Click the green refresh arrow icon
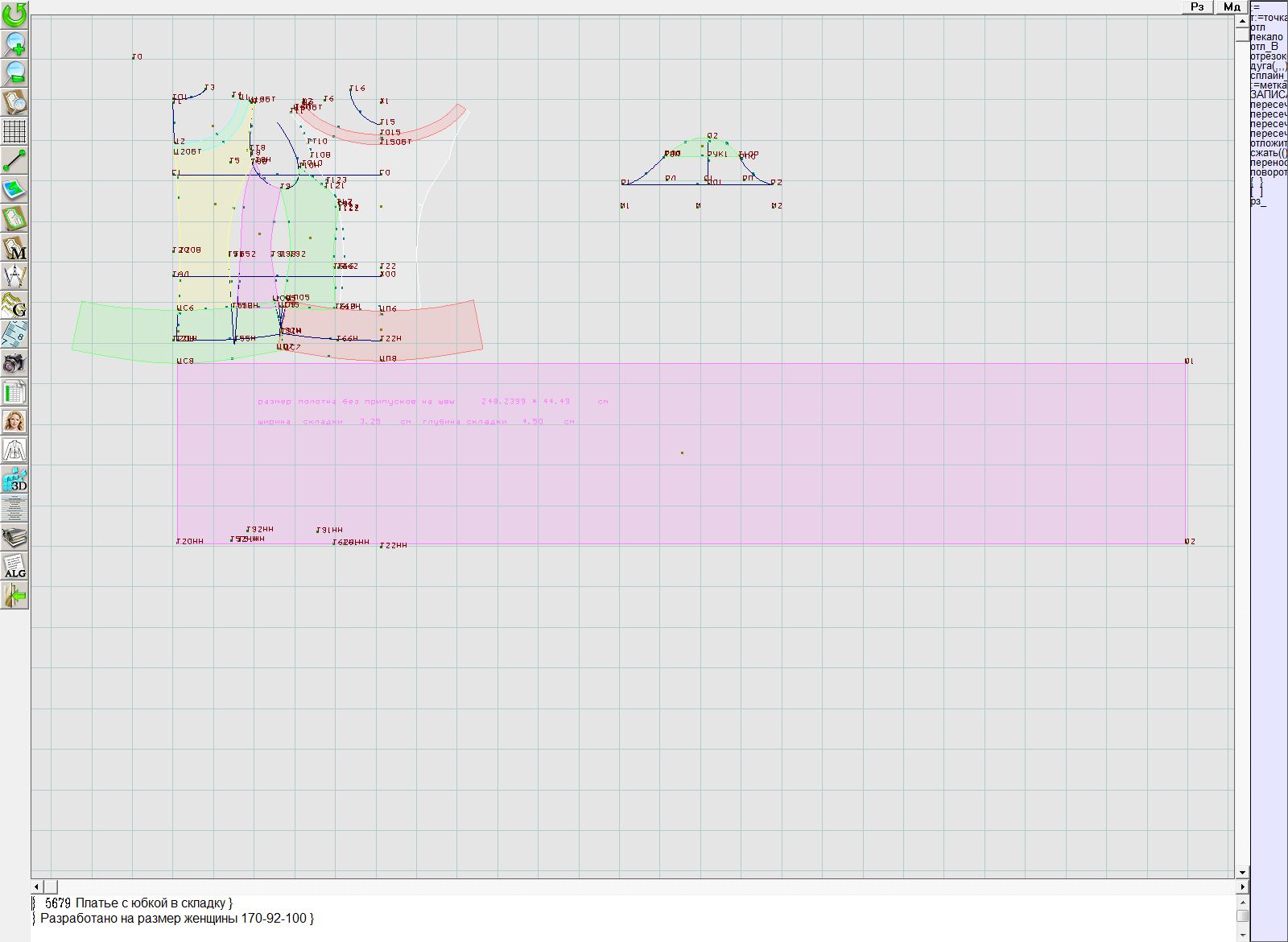Image resolution: width=1288 pixels, height=942 pixels. point(14,14)
